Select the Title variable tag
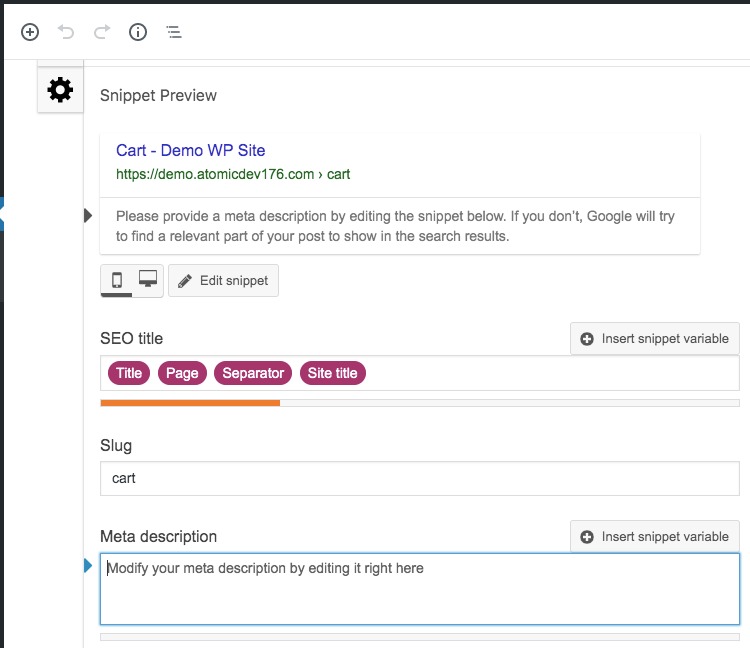The image size is (750, 648). (129, 373)
